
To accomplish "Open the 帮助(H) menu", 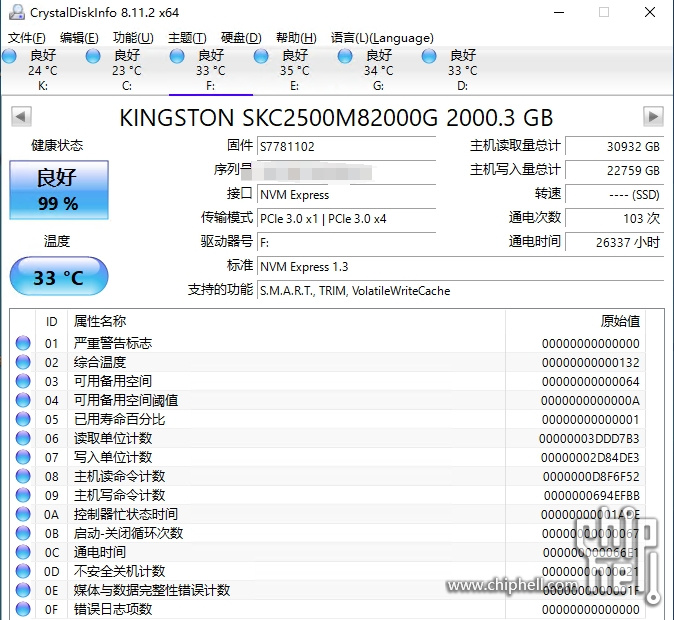I will pyautogui.click(x=296, y=38).
